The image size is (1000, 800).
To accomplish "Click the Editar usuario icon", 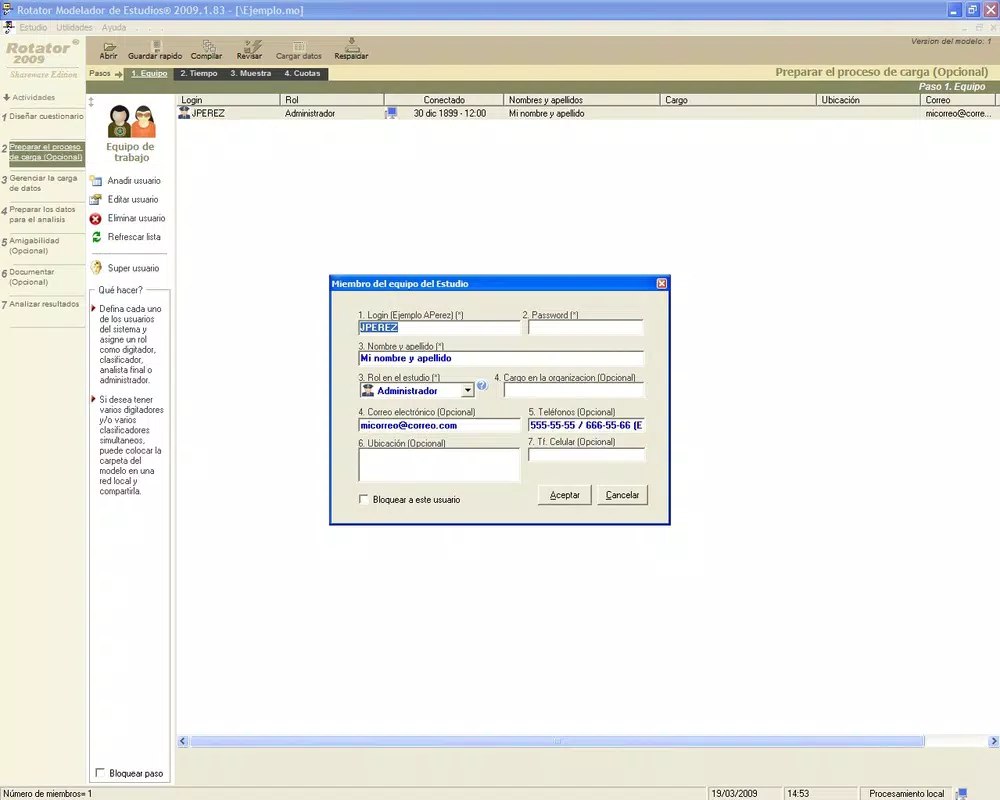I will pos(96,200).
